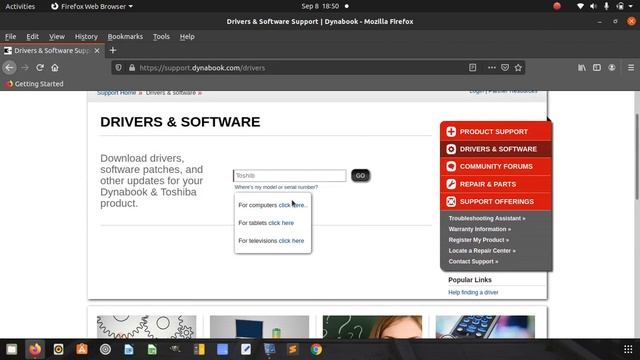Toggle reader view in address bar
This screenshot has width=640, height=360.
472,68
